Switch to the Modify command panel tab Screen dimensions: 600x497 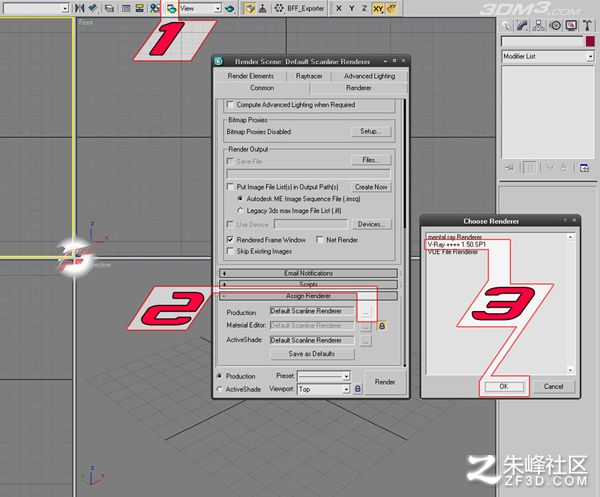click(x=522, y=26)
